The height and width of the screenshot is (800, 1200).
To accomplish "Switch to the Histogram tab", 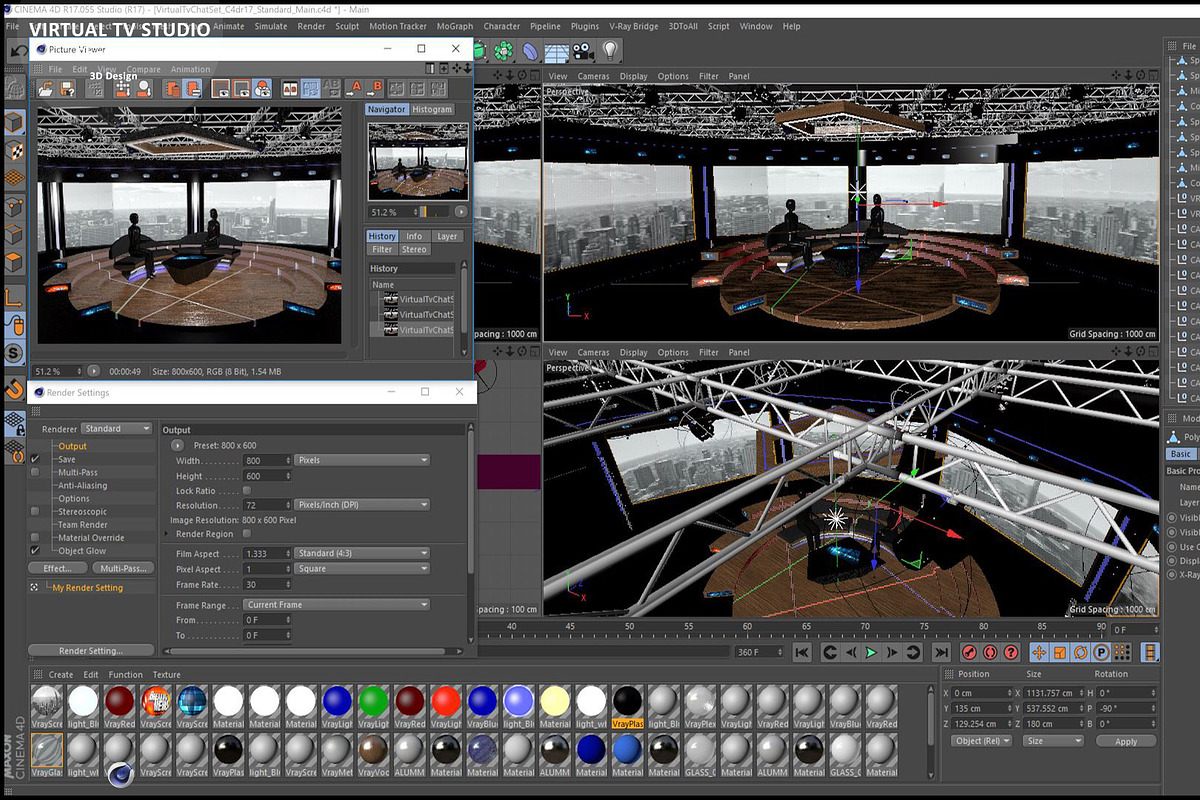I will pyautogui.click(x=432, y=108).
